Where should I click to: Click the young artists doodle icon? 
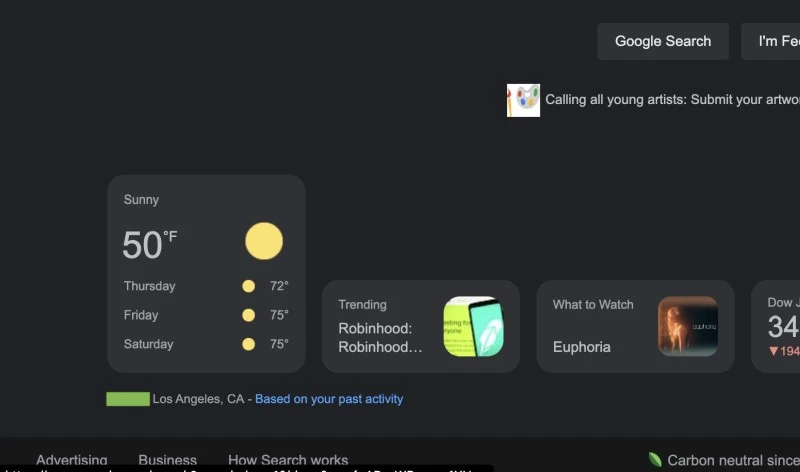pos(523,100)
